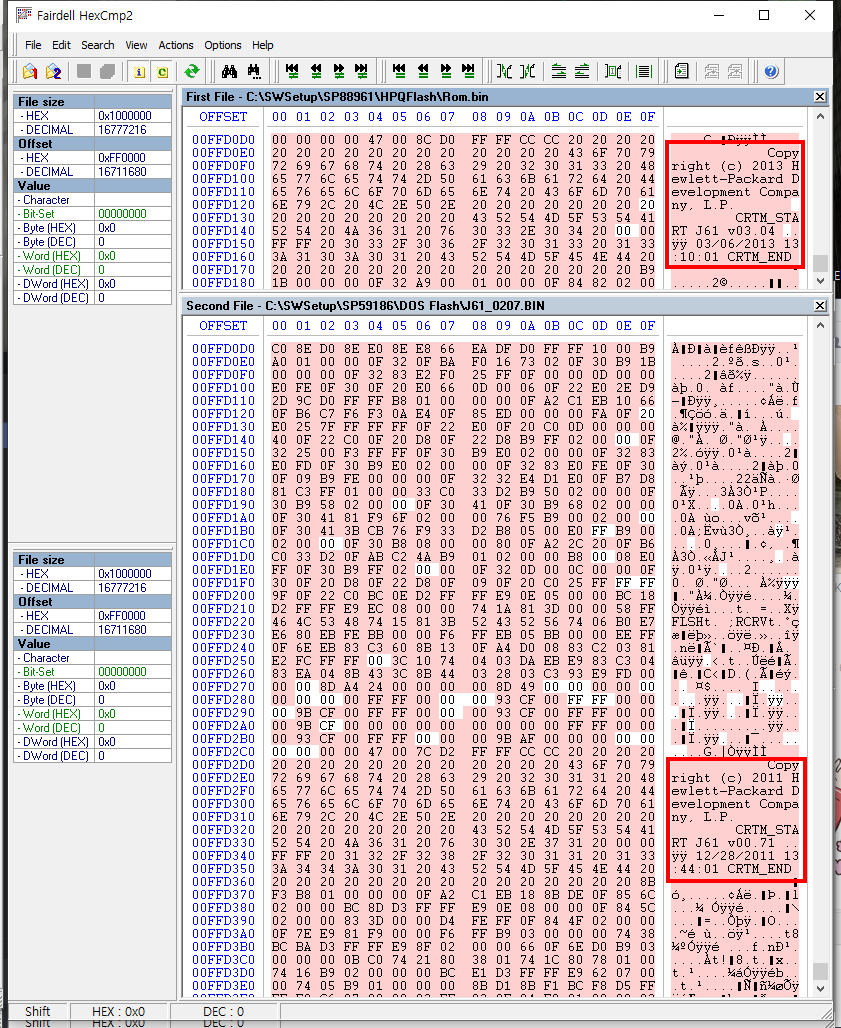Open the first file via toolbar icon
Image resolution: width=841 pixels, height=1028 pixels.
click(x=30, y=71)
